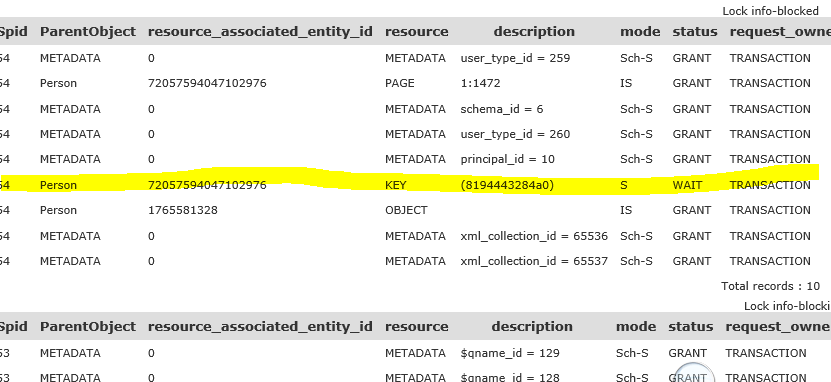Viewport: 831px width, 382px height.
Task: Select the '(8194443284a0)' key description
Action: click(507, 185)
